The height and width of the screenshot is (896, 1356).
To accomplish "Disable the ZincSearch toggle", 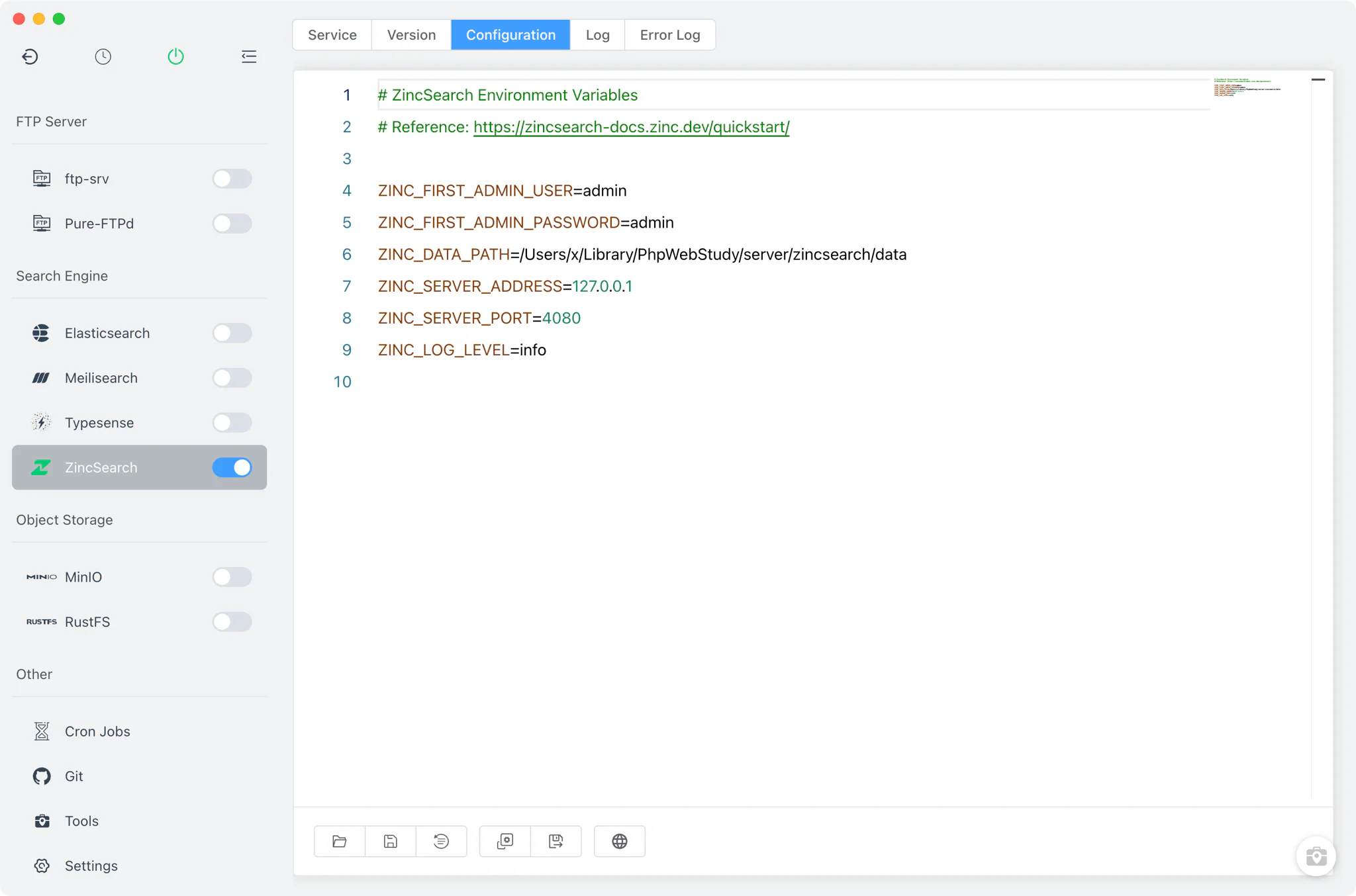I will [232, 467].
